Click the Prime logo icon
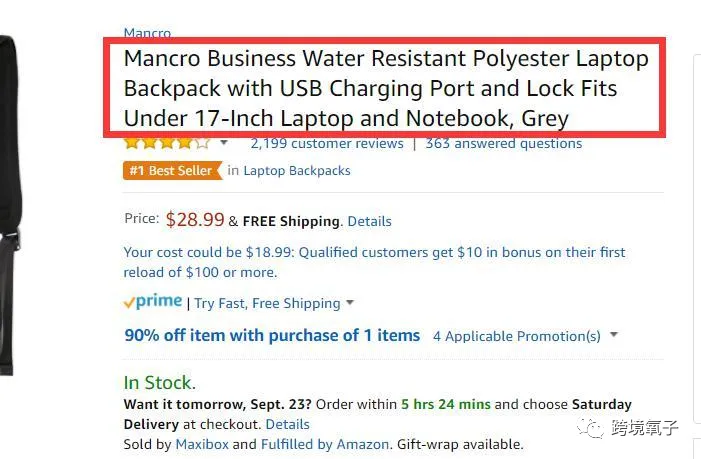This screenshot has width=701, height=459. pyautogui.click(x=153, y=302)
